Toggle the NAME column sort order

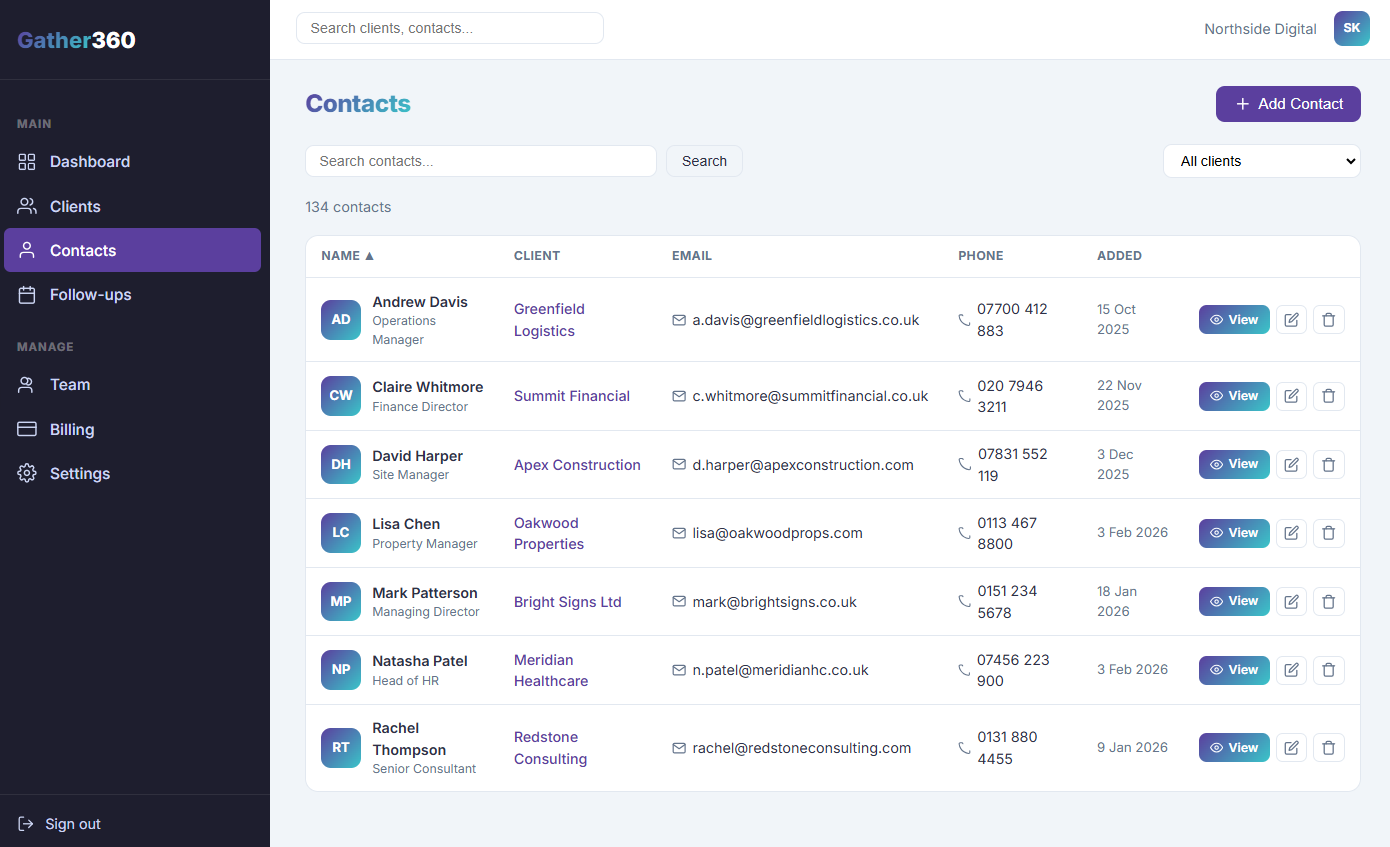[346, 255]
